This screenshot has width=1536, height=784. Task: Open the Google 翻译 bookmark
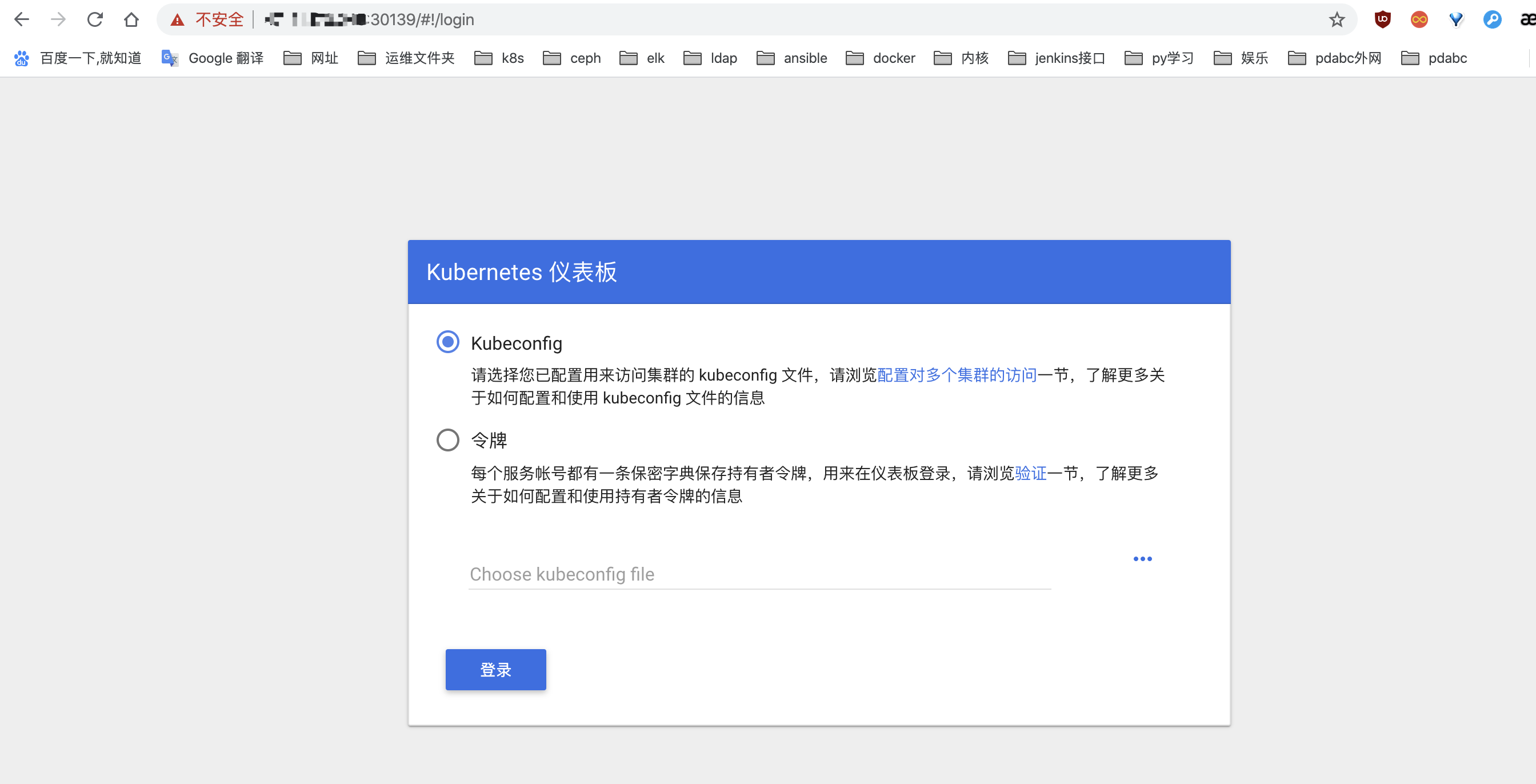coord(212,58)
